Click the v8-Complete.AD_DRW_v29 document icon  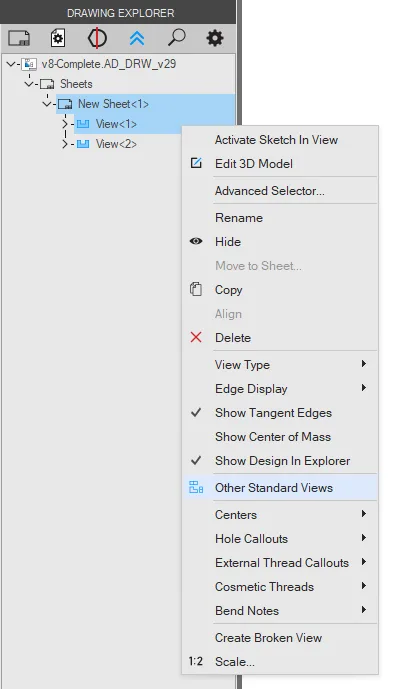(x=29, y=64)
